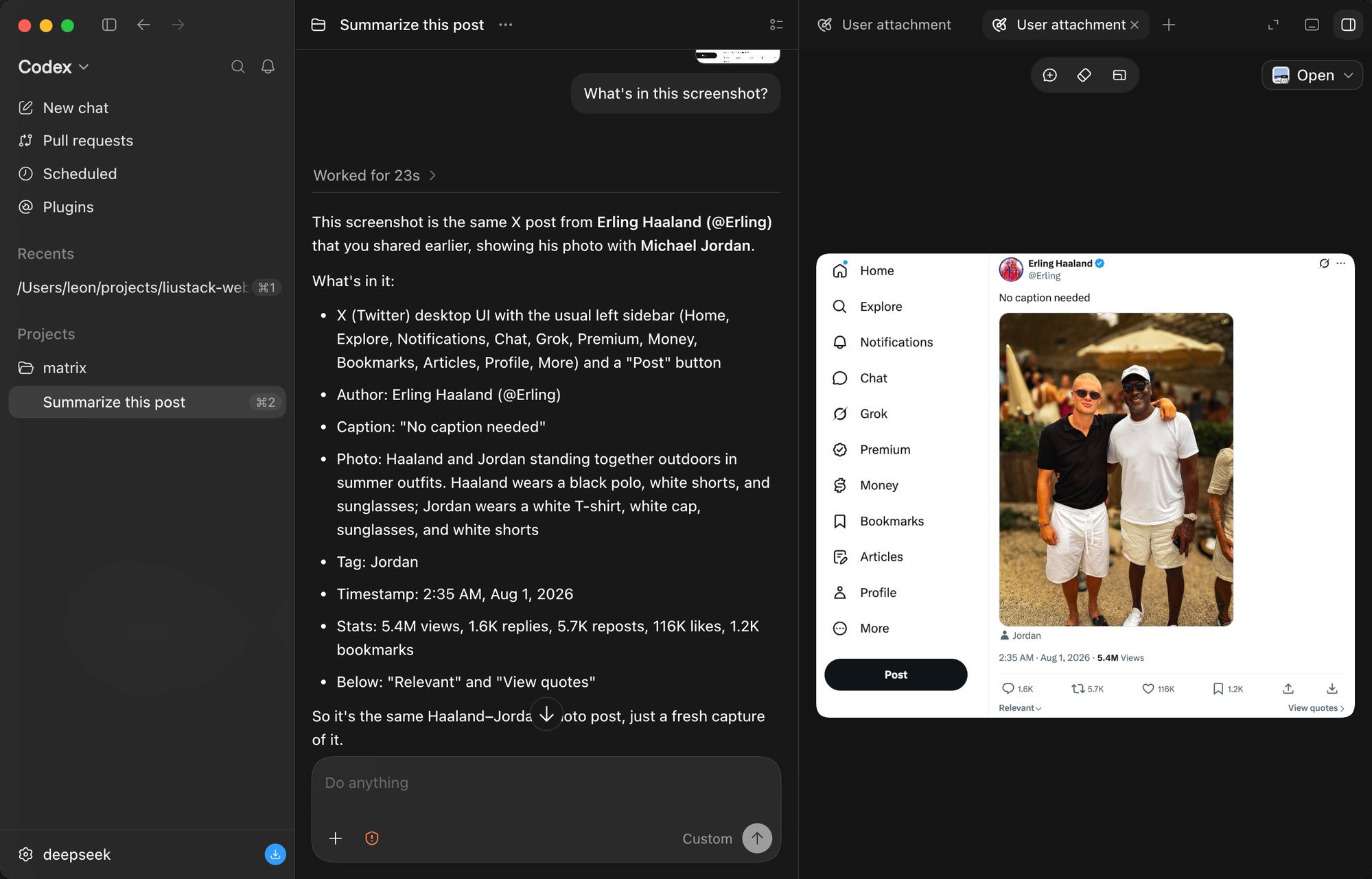
Task: Add a new tab with the plus
Action: [1169, 25]
